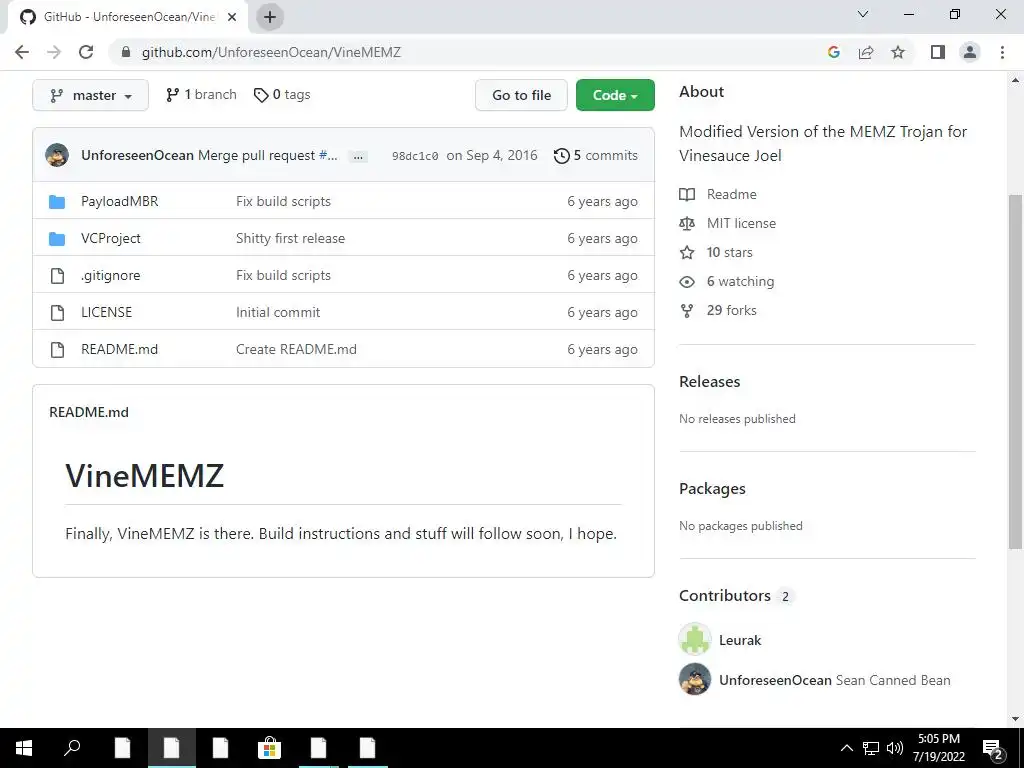Open the MIT license link
This screenshot has width=1024, height=768.
[x=728, y=223]
